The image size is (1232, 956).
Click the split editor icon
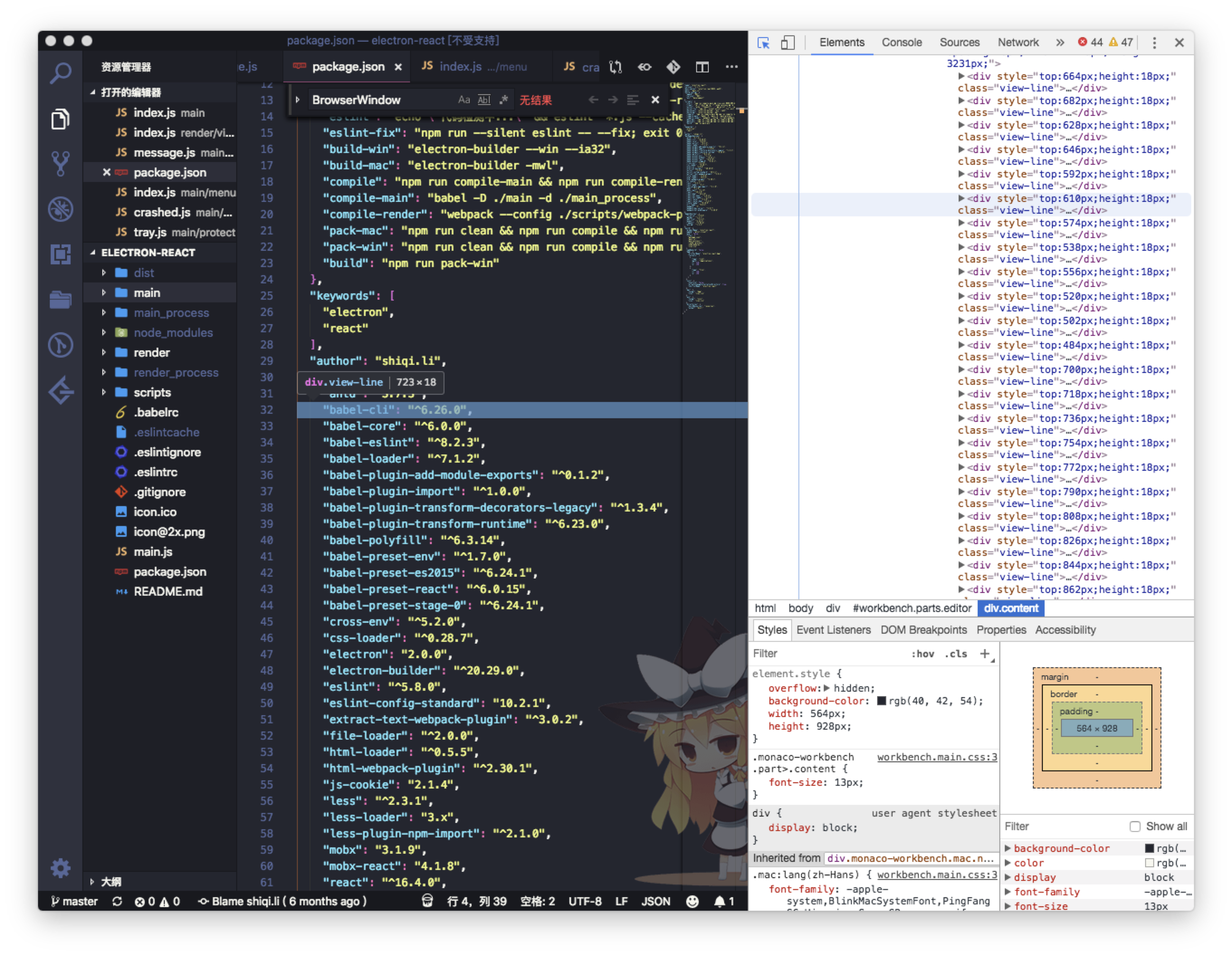point(702,67)
